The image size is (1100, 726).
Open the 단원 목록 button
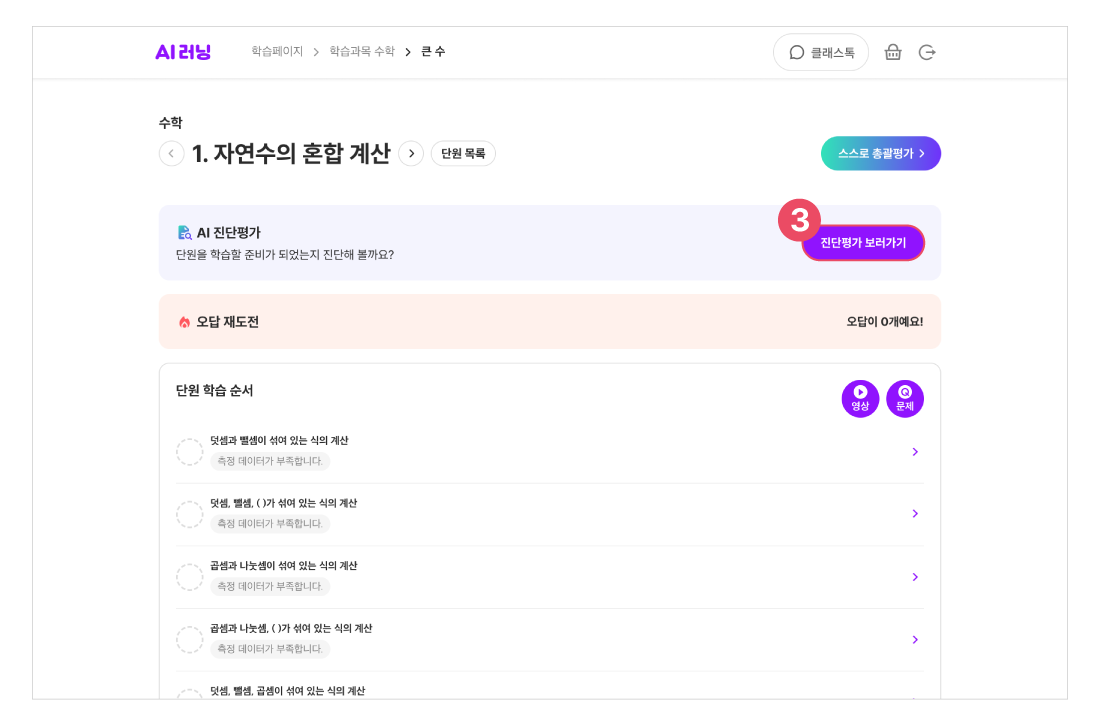(x=463, y=153)
